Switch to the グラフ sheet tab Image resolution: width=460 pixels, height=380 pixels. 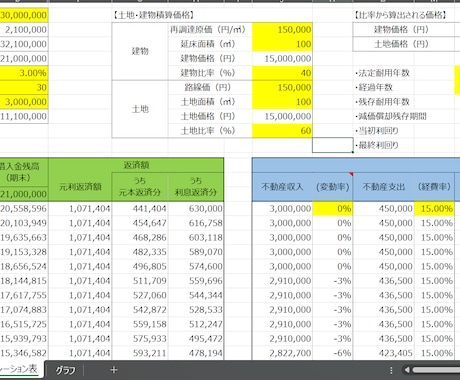pyautogui.click(x=65, y=370)
